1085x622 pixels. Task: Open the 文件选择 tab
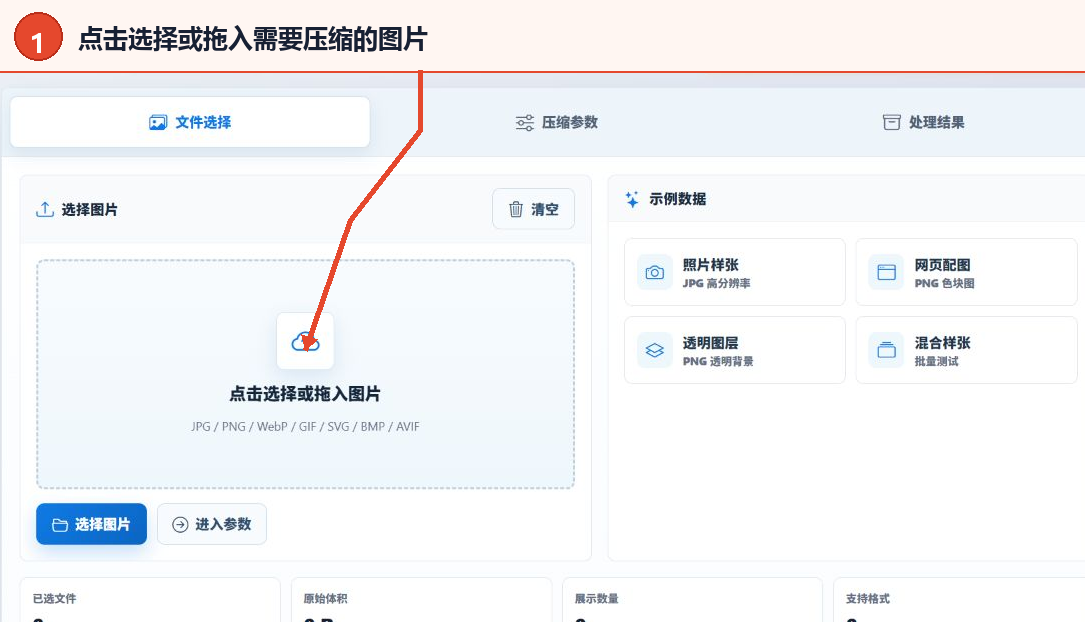point(190,122)
